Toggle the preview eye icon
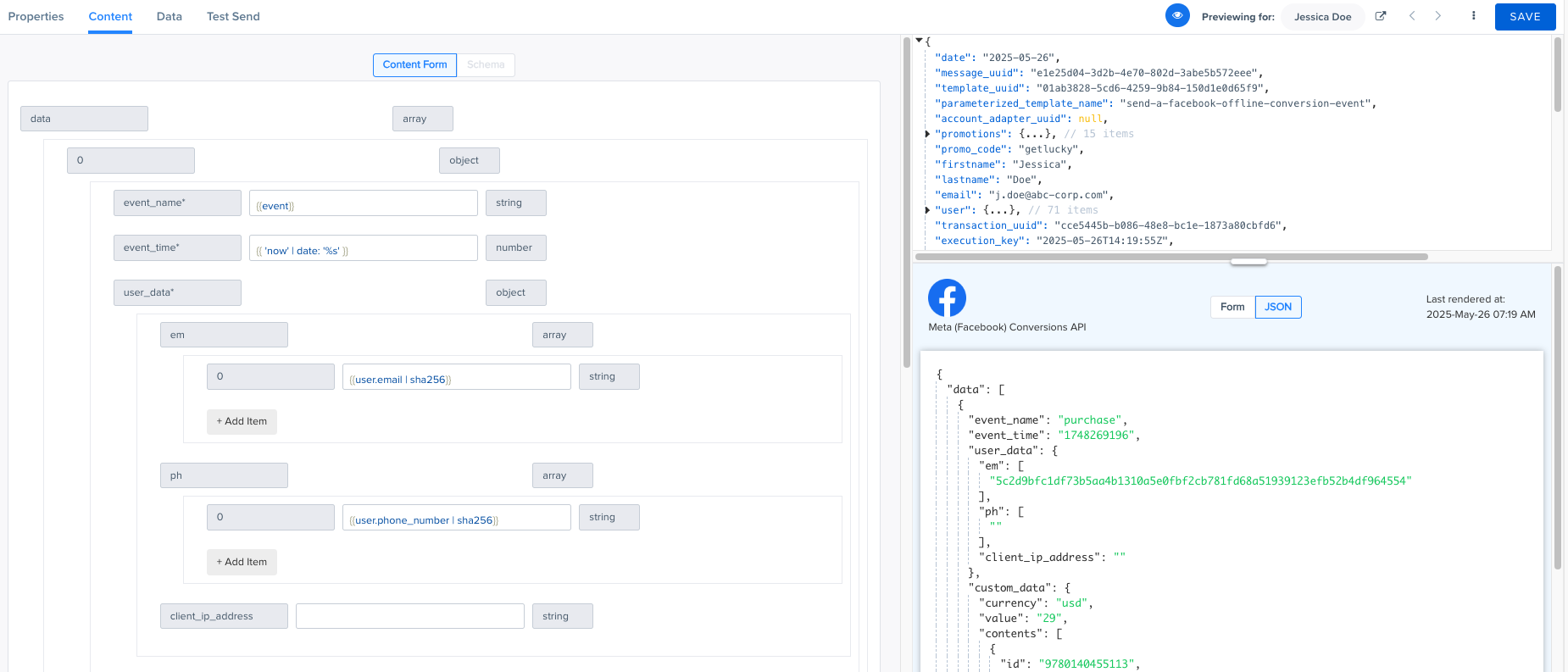1568x672 pixels. click(1177, 15)
